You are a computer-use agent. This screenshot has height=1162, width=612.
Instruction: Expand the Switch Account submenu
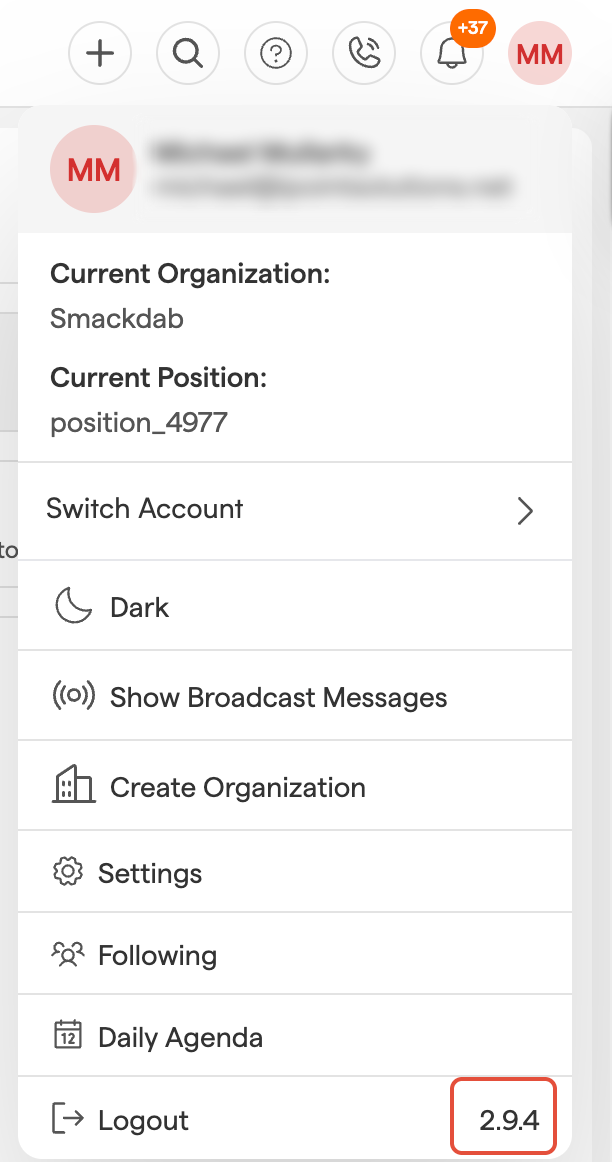[x=145, y=509]
